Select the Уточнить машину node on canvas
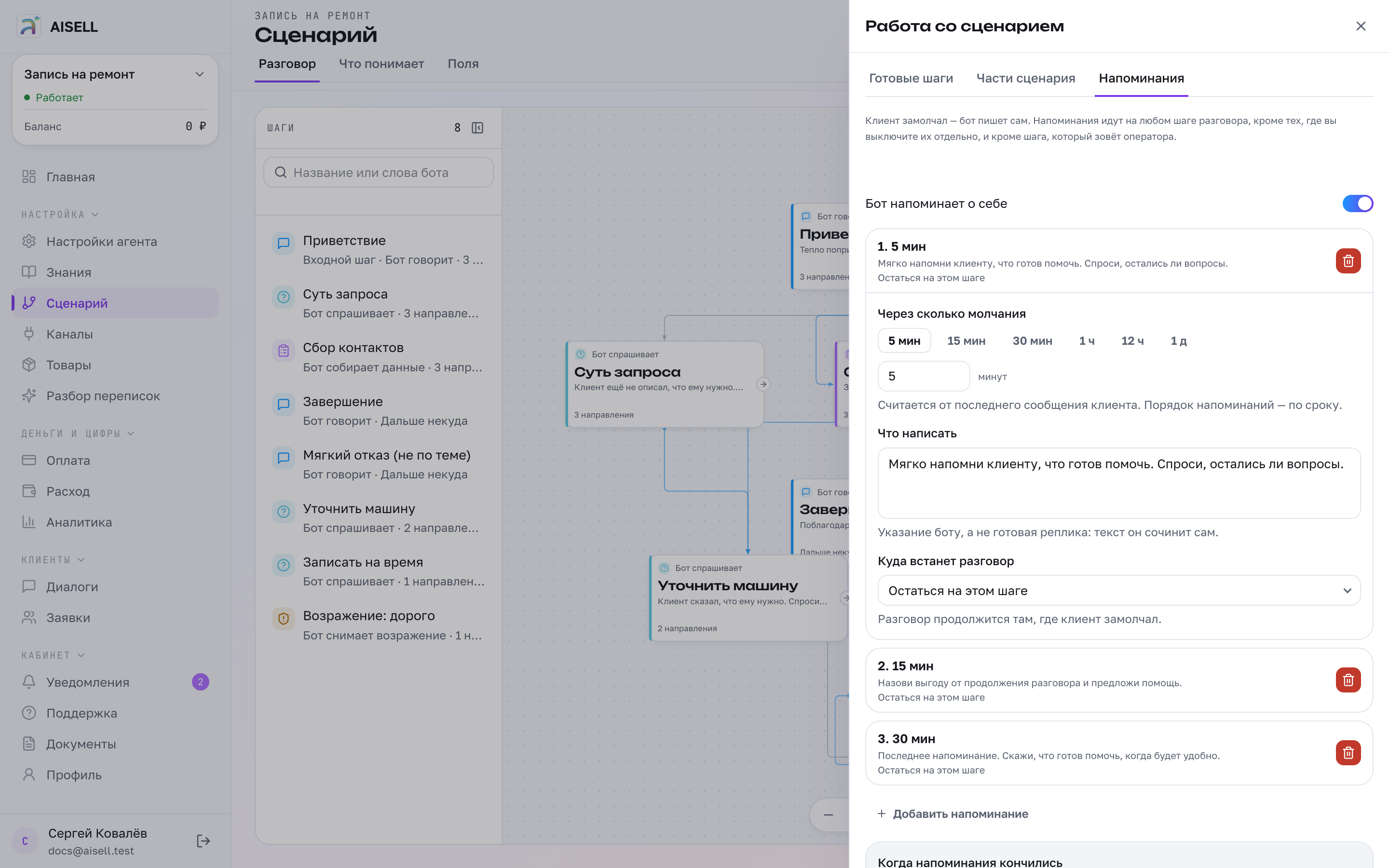This screenshot has height=868, width=1389. [x=749, y=597]
